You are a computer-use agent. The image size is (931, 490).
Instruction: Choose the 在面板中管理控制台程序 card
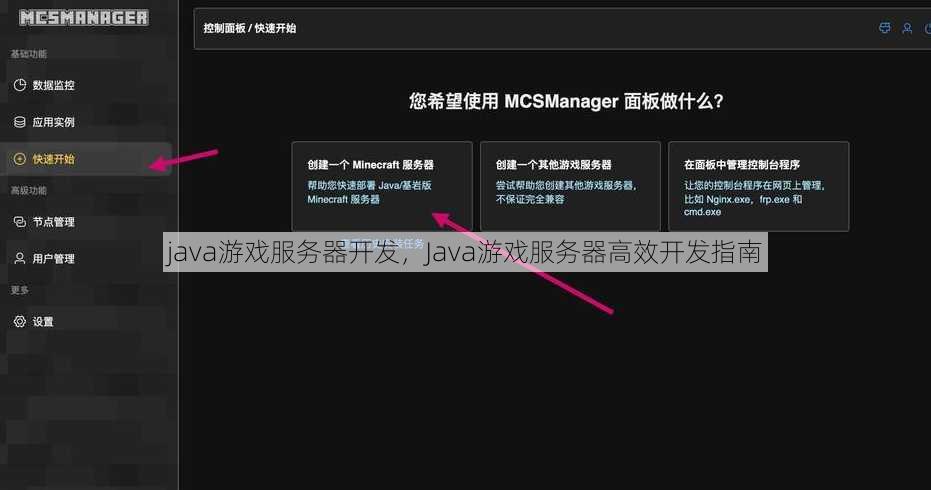(758, 186)
